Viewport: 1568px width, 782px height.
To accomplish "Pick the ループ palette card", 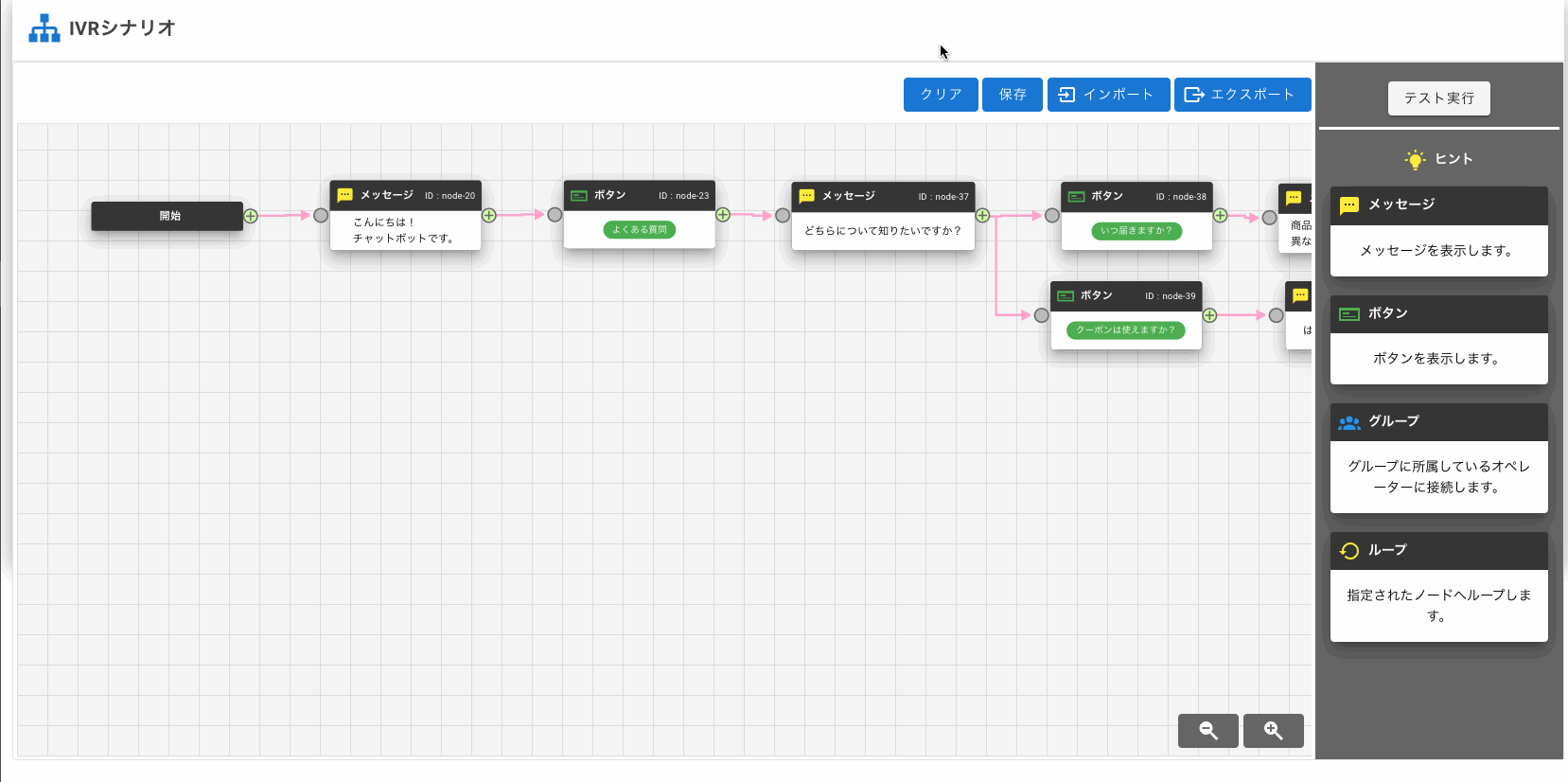I will [x=1438, y=587].
